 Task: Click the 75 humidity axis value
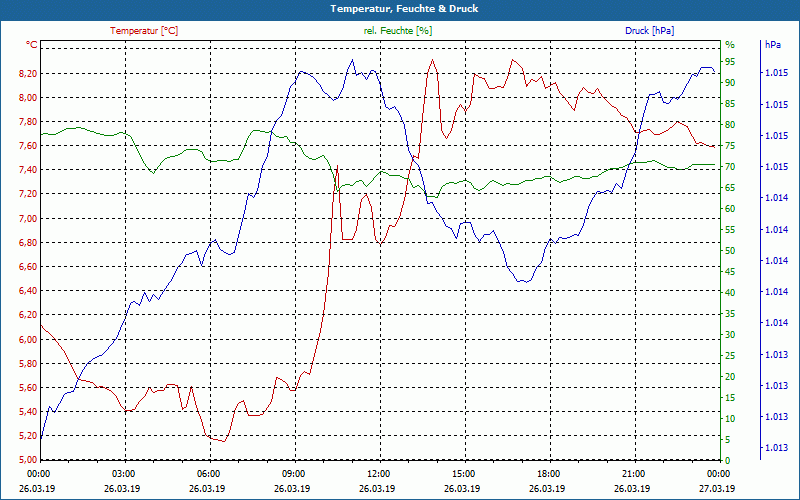coord(730,146)
